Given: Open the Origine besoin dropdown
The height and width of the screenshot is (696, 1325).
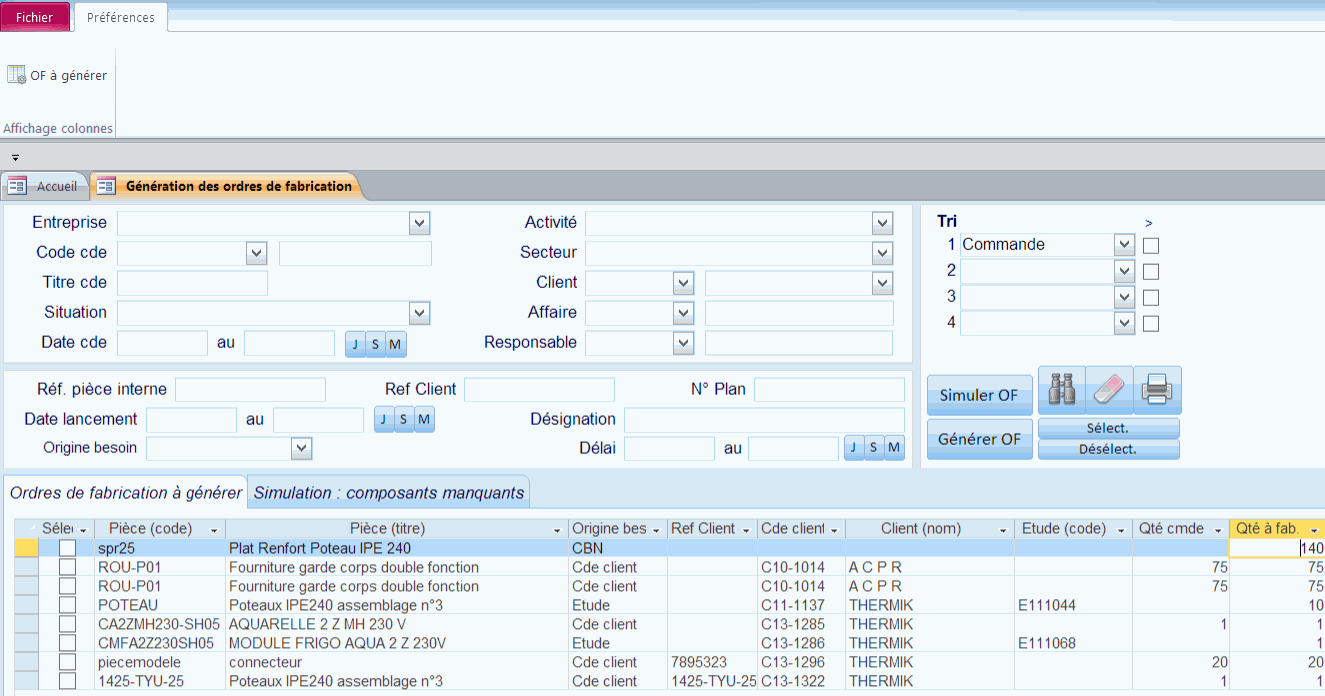Looking at the screenshot, I should 302,448.
